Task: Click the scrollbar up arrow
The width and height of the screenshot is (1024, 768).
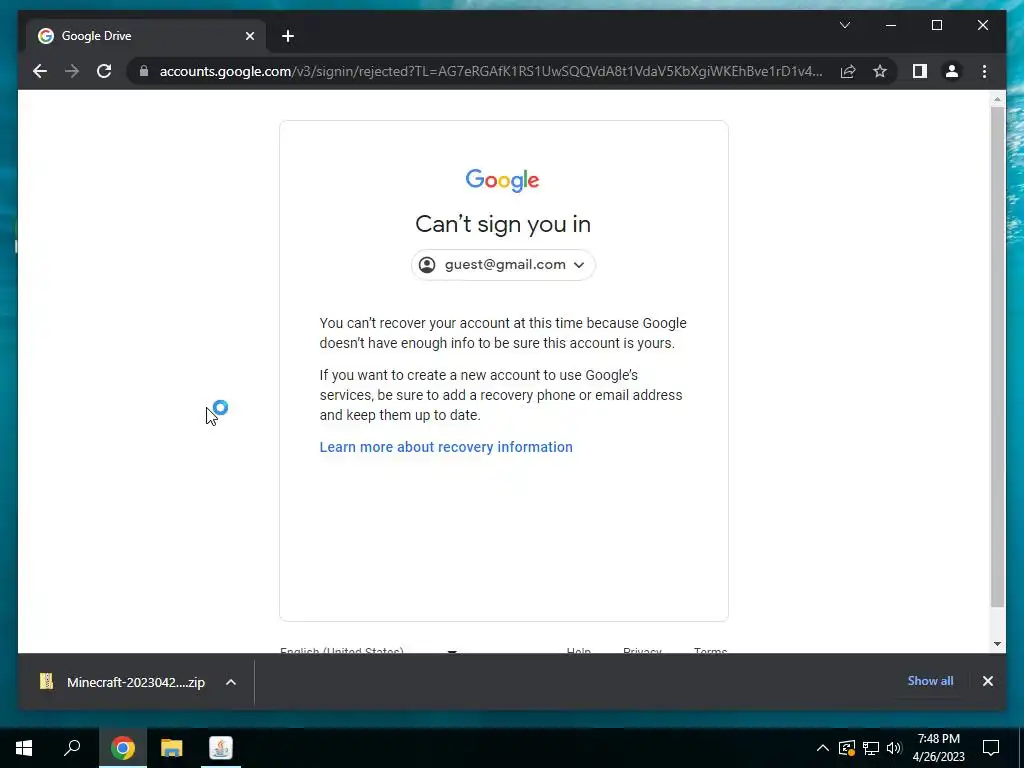Action: pos(997,99)
